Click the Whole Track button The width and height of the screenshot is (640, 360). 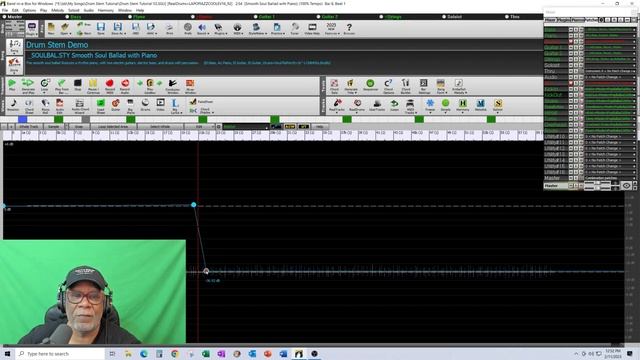(x=29, y=127)
